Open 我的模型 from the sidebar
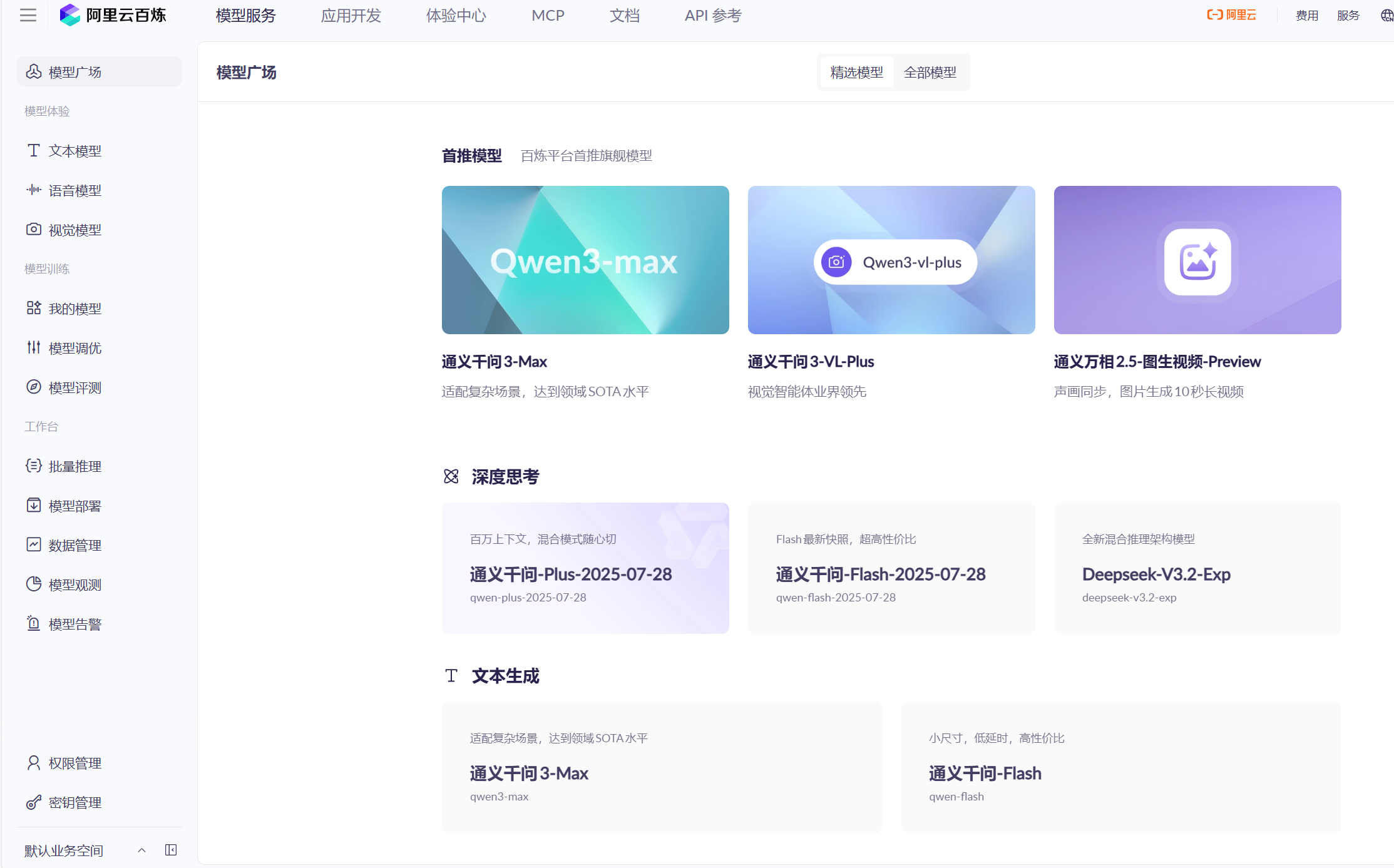Image resolution: width=1394 pixels, height=868 pixels. (74, 308)
